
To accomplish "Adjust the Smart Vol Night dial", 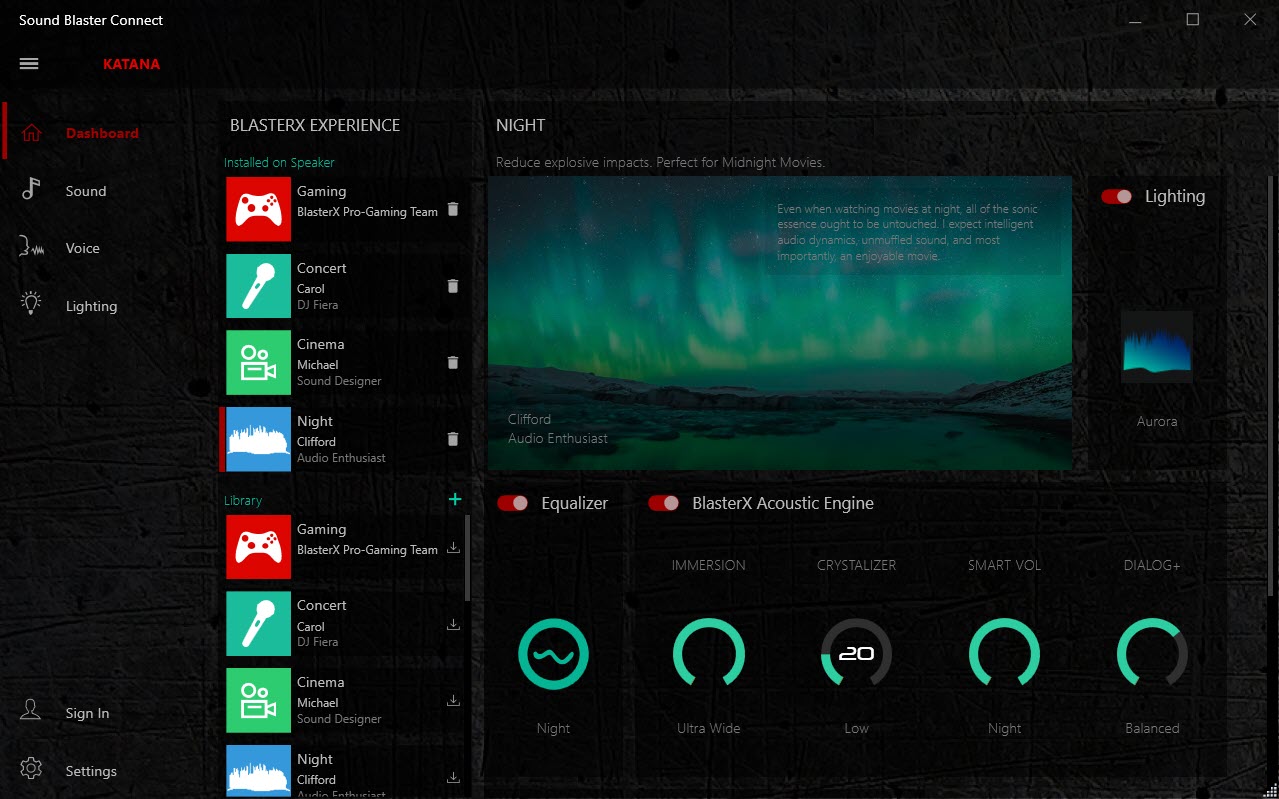I will point(1004,654).
